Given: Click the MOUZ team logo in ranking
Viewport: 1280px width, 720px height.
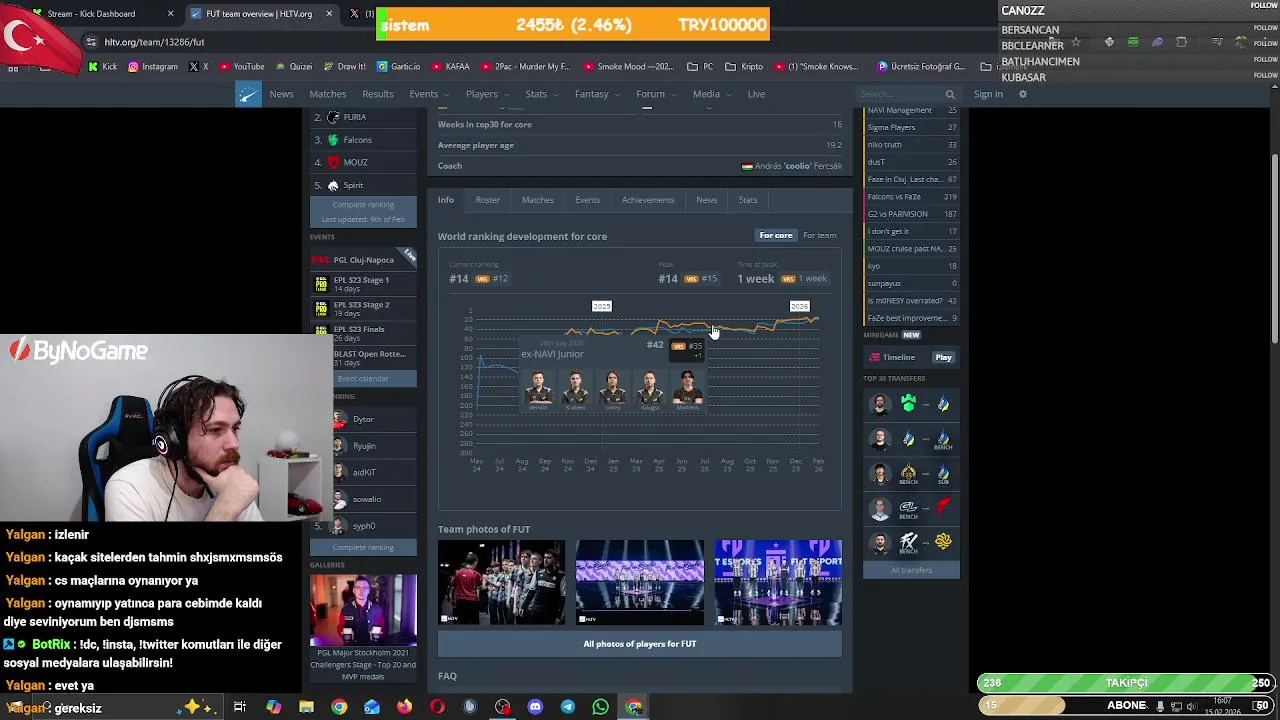Looking at the screenshot, I should pyautogui.click(x=333, y=162).
